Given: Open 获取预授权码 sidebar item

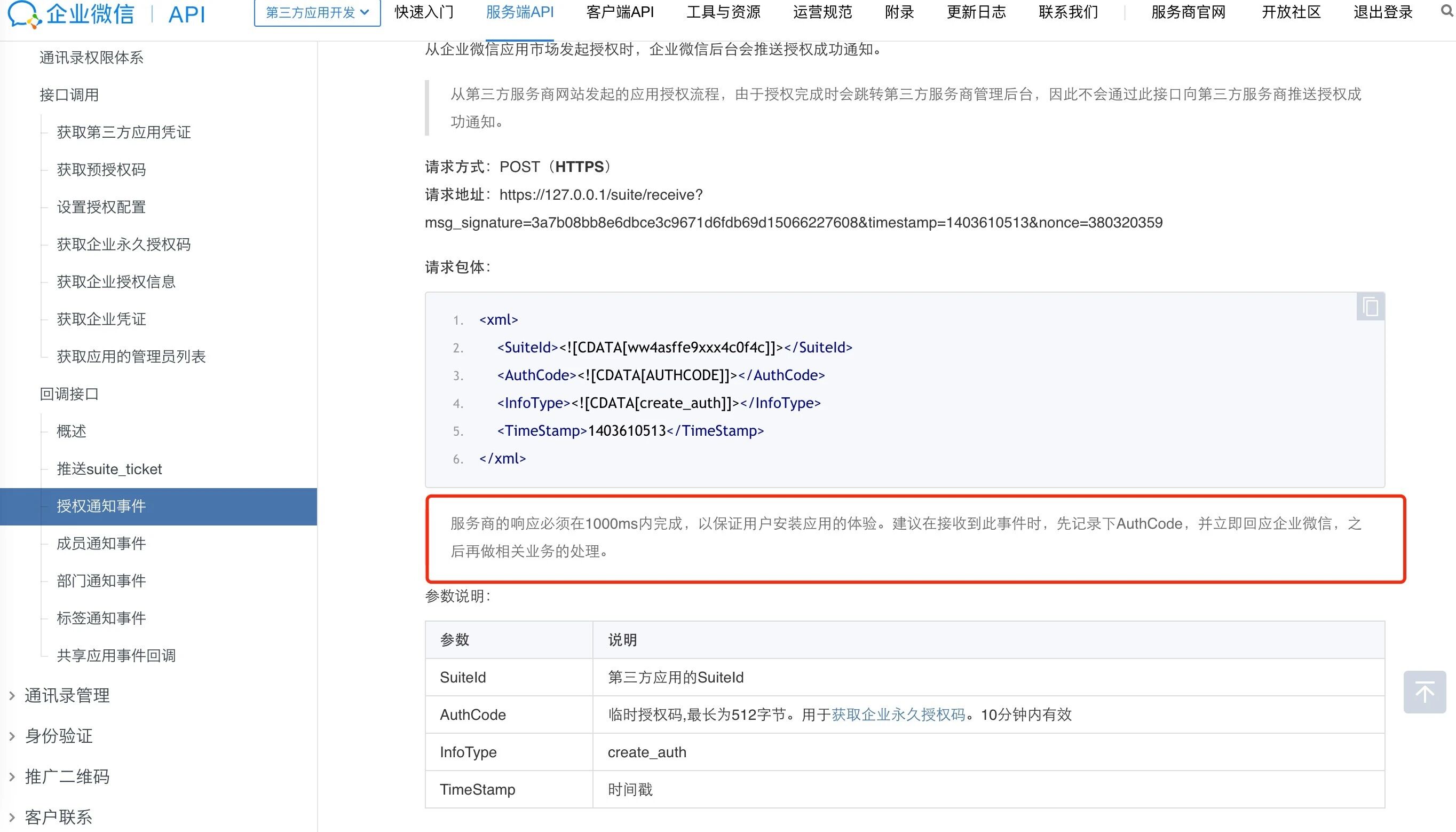Looking at the screenshot, I should click(101, 170).
